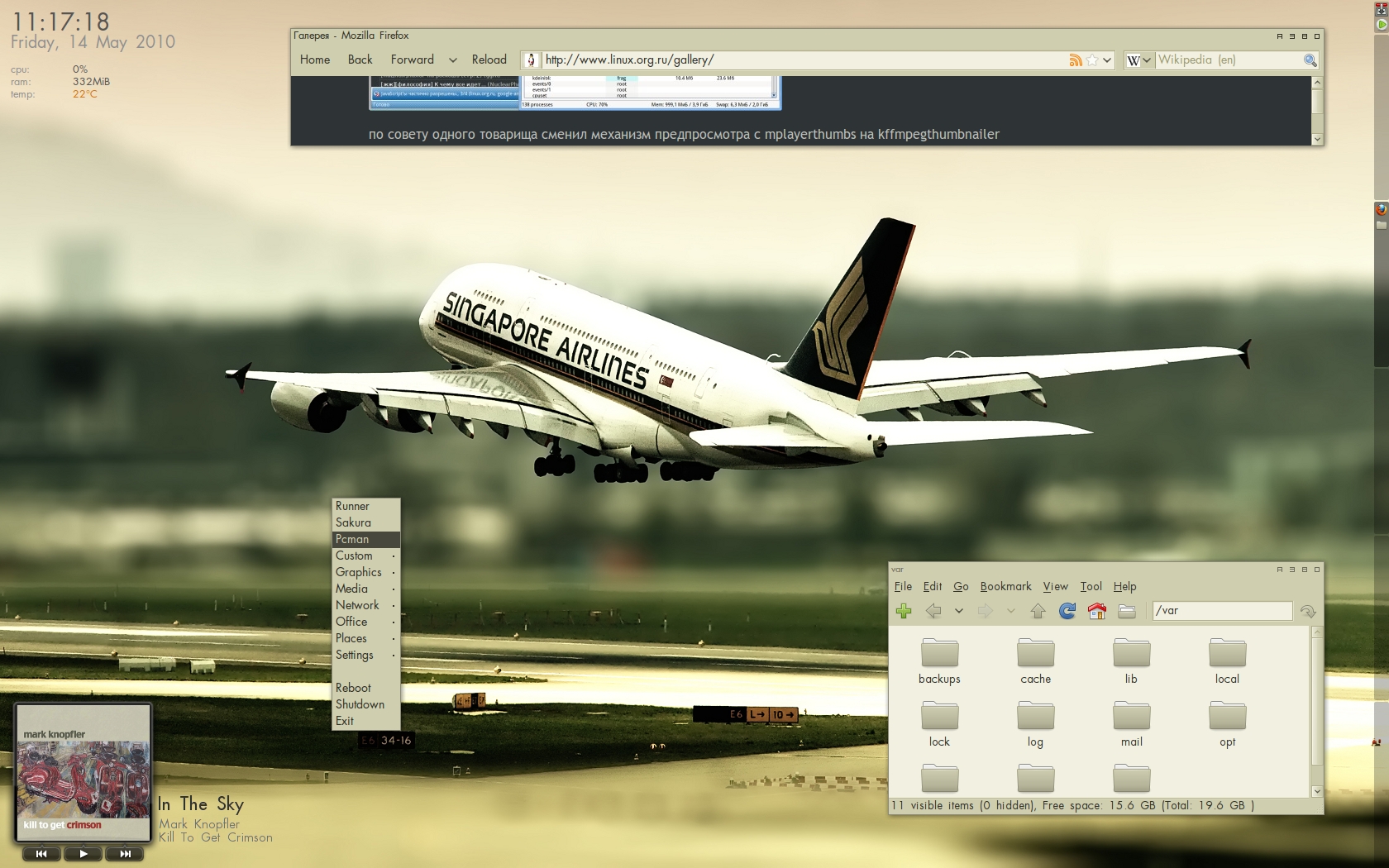Click the Home button in Firefox
The width and height of the screenshot is (1389, 868).
click(314, 60)
